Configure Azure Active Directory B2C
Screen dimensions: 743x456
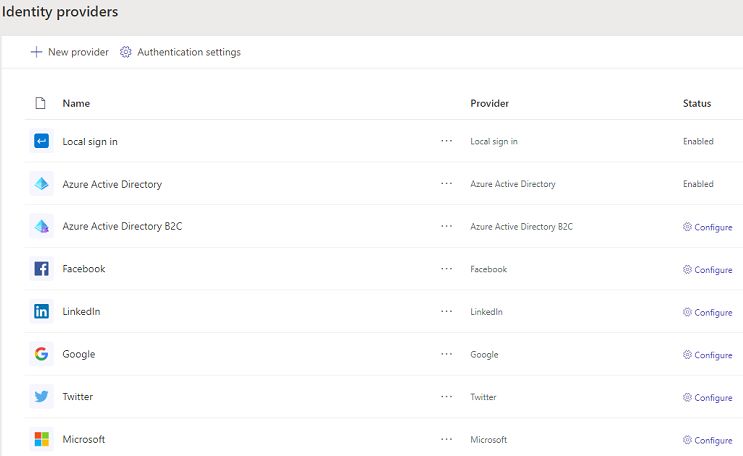coord(707,228)
